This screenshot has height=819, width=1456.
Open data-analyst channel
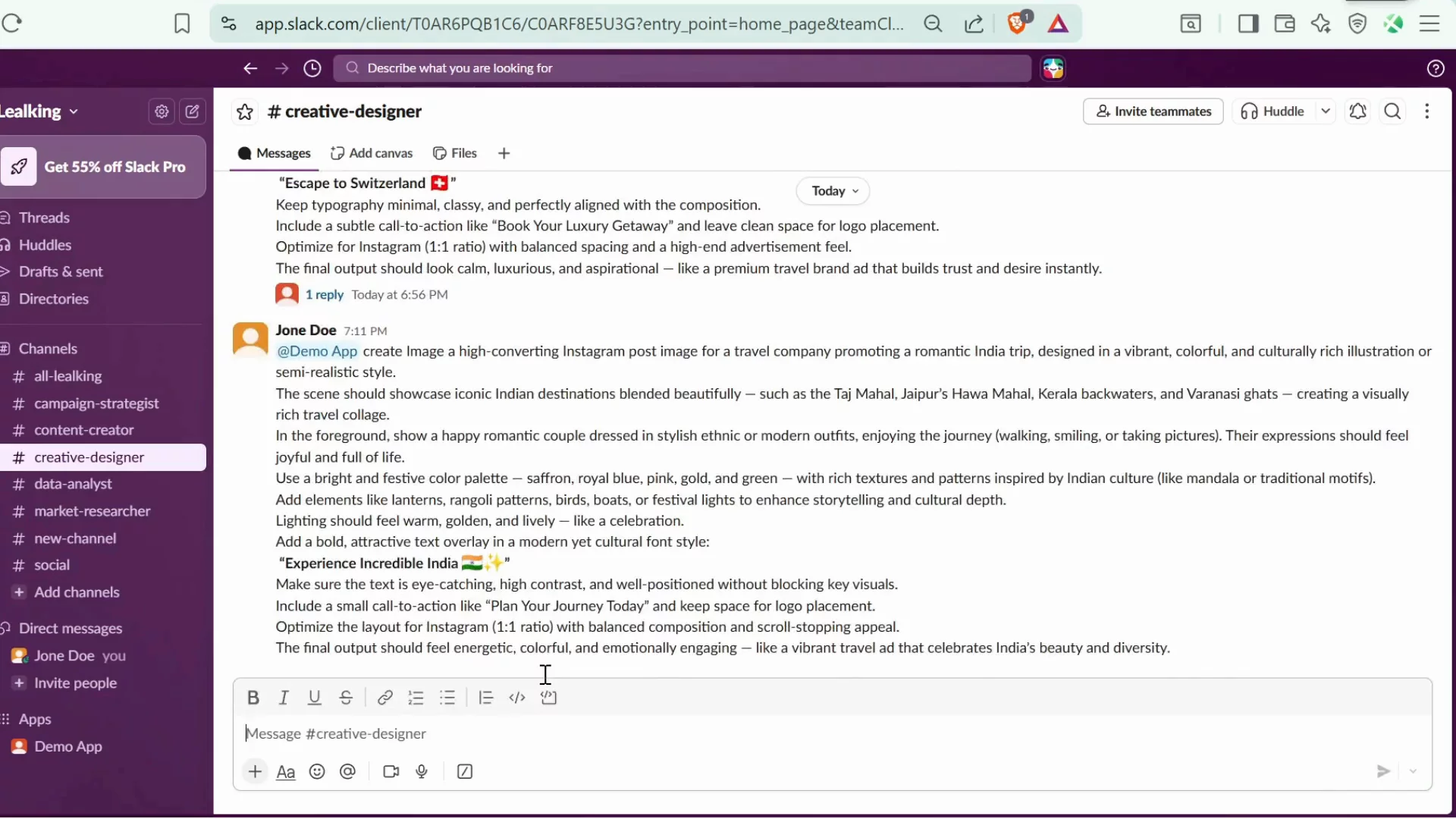tap(73, 484)
